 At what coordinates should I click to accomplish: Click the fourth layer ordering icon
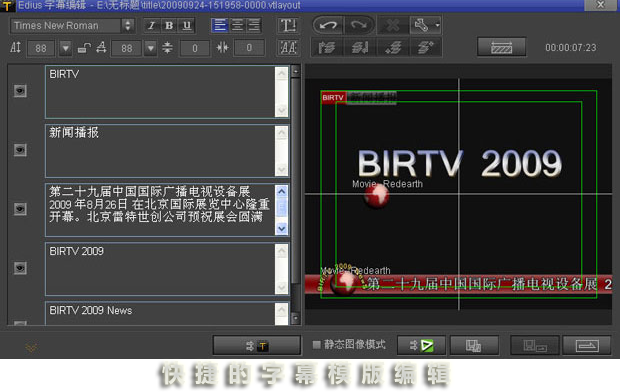(425, 47)
